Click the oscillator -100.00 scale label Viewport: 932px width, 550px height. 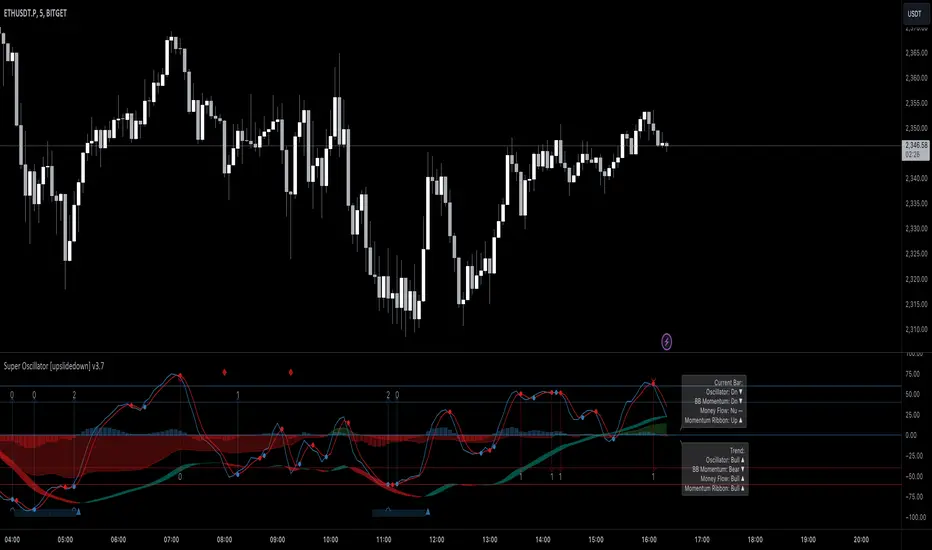pos(915,517)
